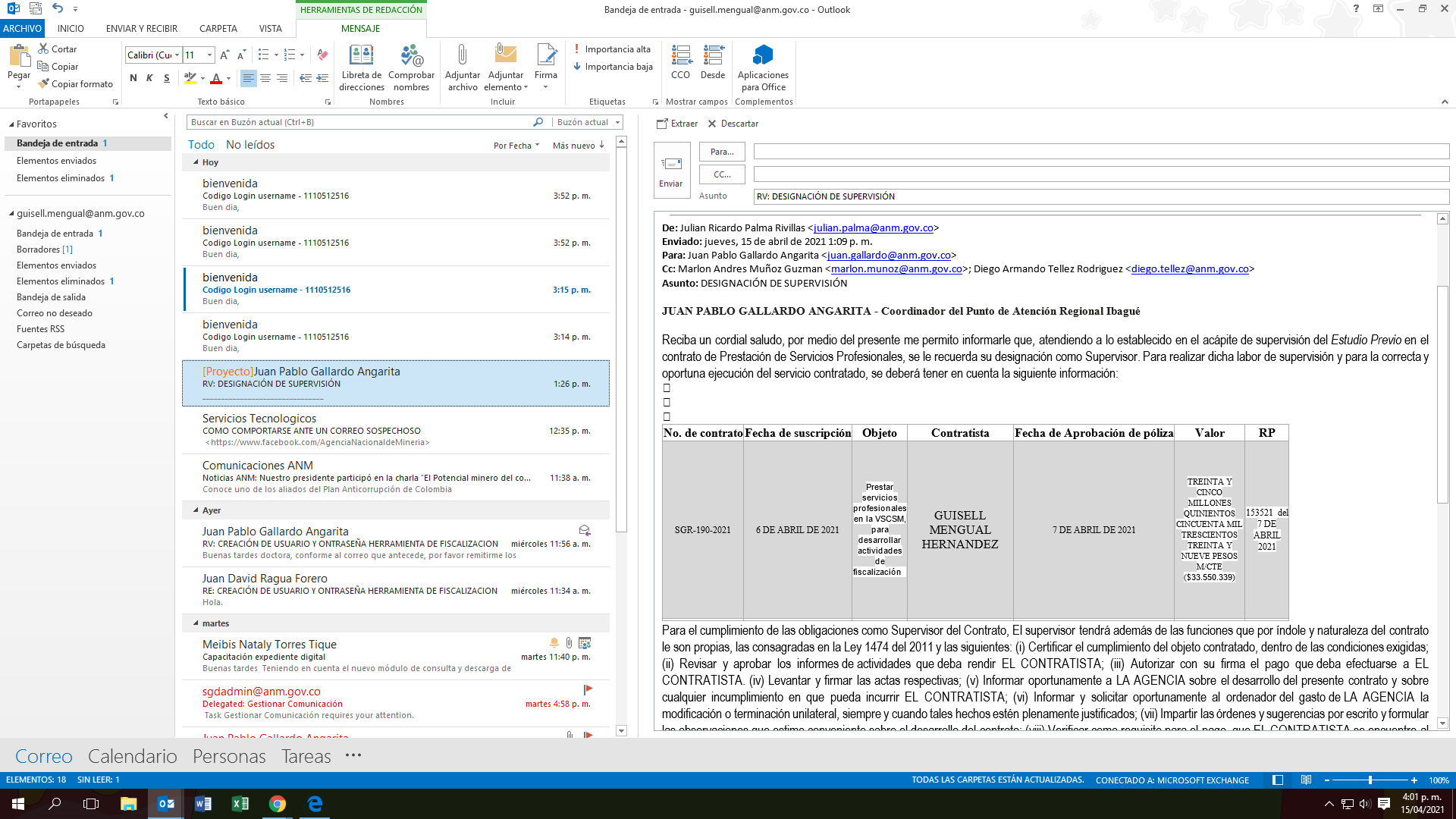Click the Pegar paste icon

tap(19, 56)
